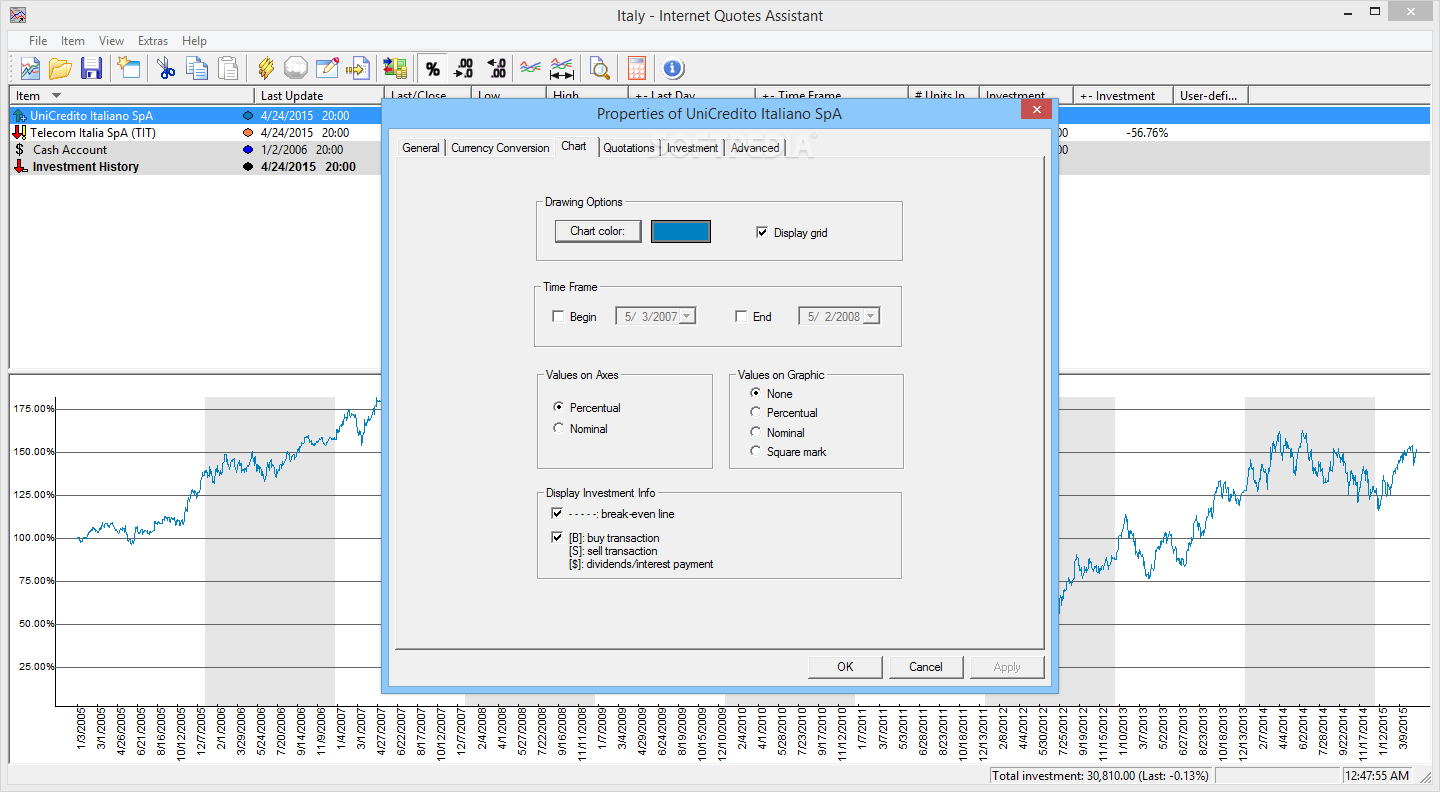Click the magnifier print preview icon
The height and width of the screenshot is (792, 1440).
coord(599,68)
